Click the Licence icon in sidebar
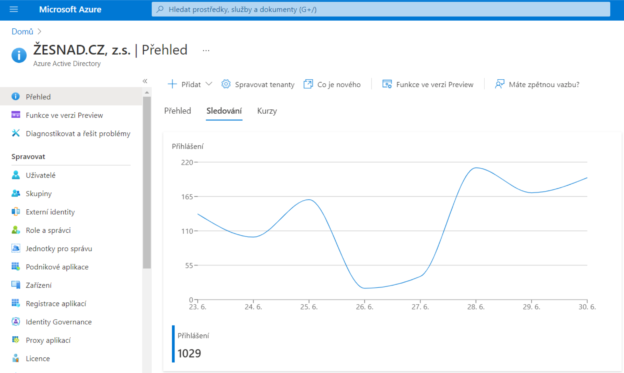Screen dimensions: 624x373 pyautogui.click(x=16, y=358)
